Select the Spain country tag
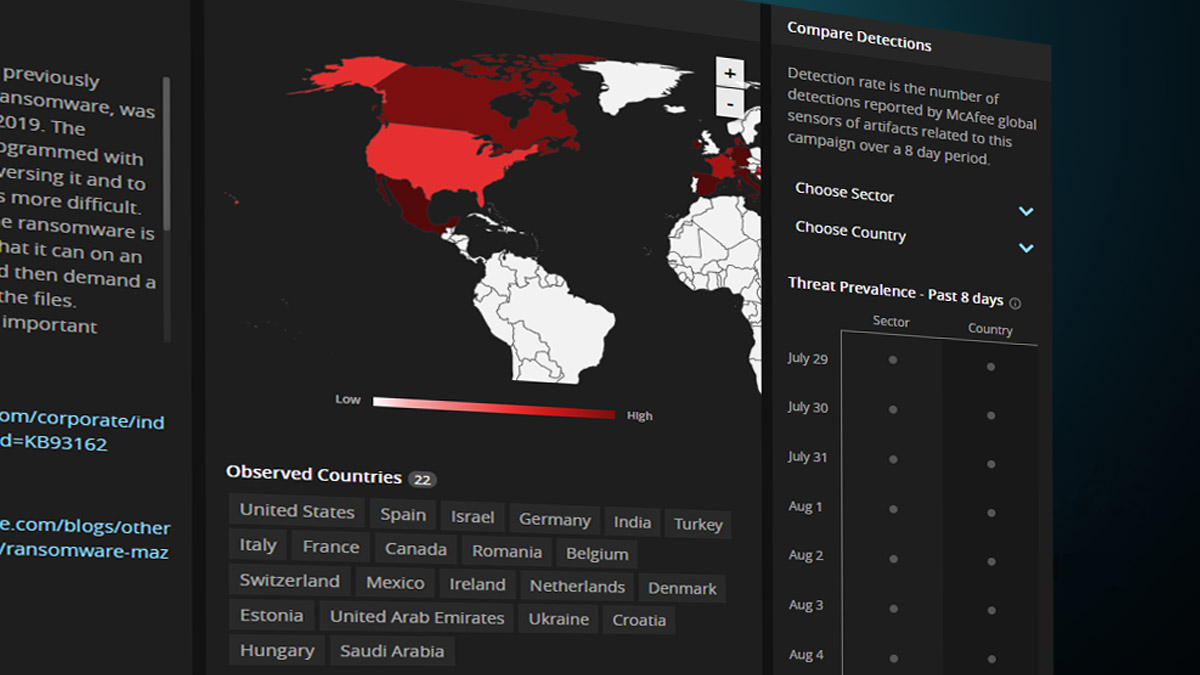 click(403, 514)
